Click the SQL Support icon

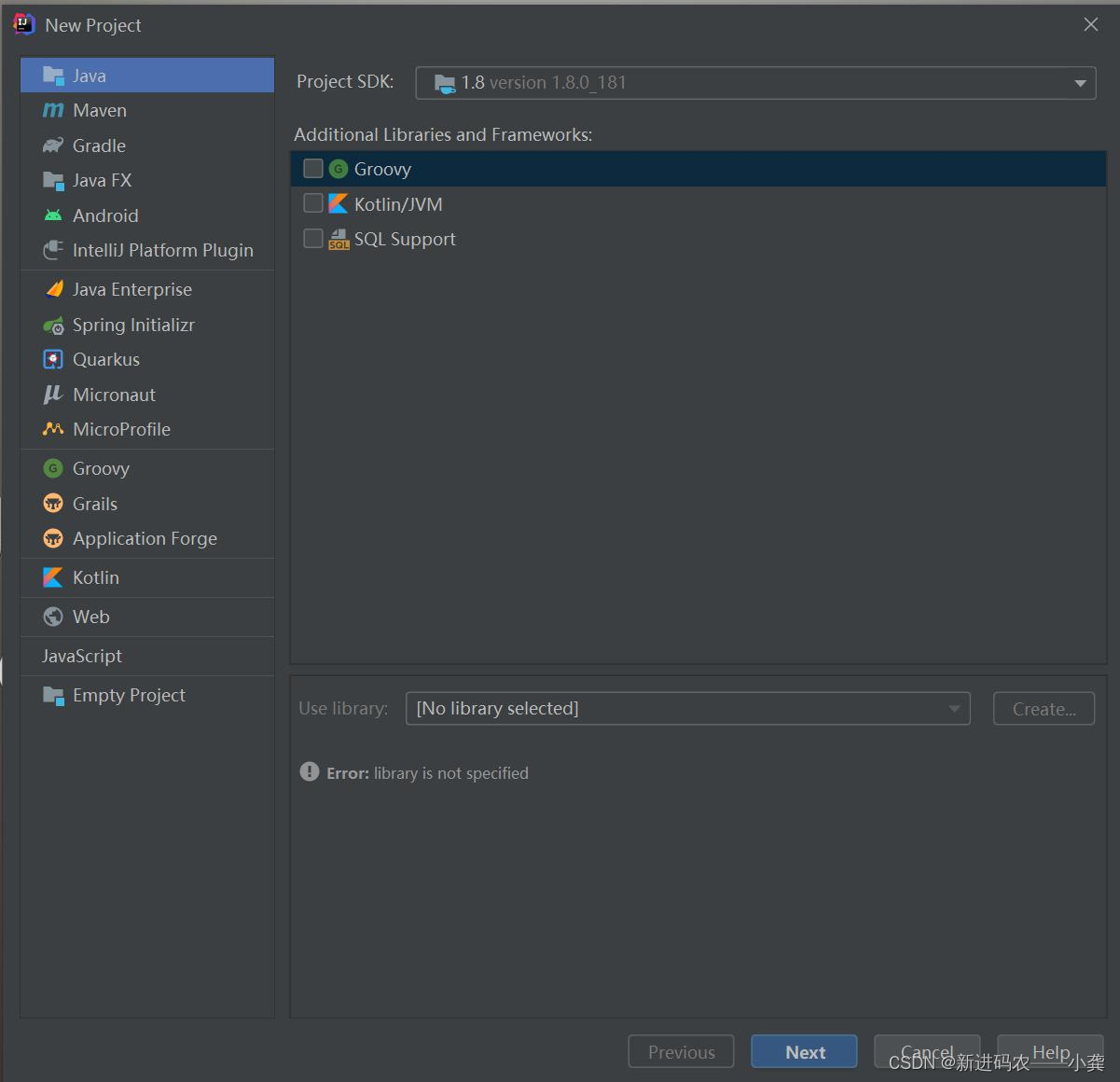point(339,239)
